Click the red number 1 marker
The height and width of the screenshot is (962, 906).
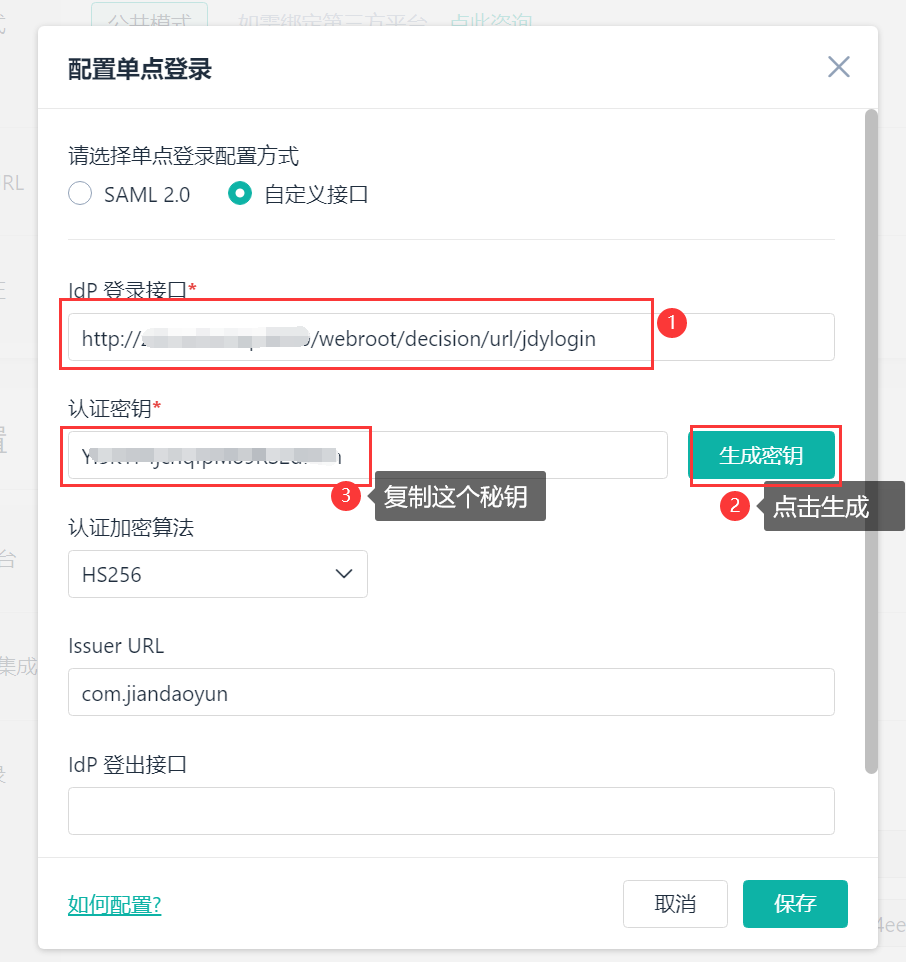pos(672,323)
